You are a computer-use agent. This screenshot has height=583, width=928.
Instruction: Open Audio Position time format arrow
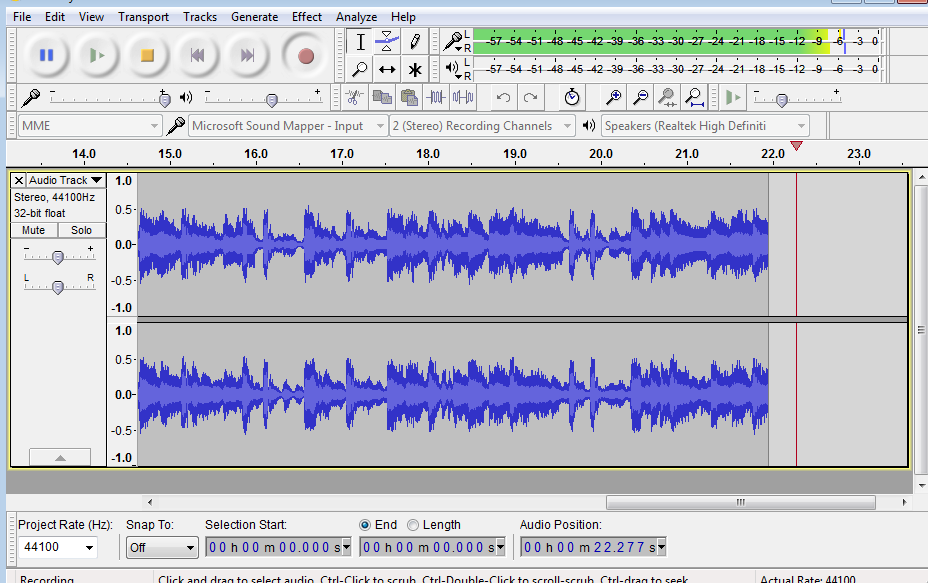point(662,547)
